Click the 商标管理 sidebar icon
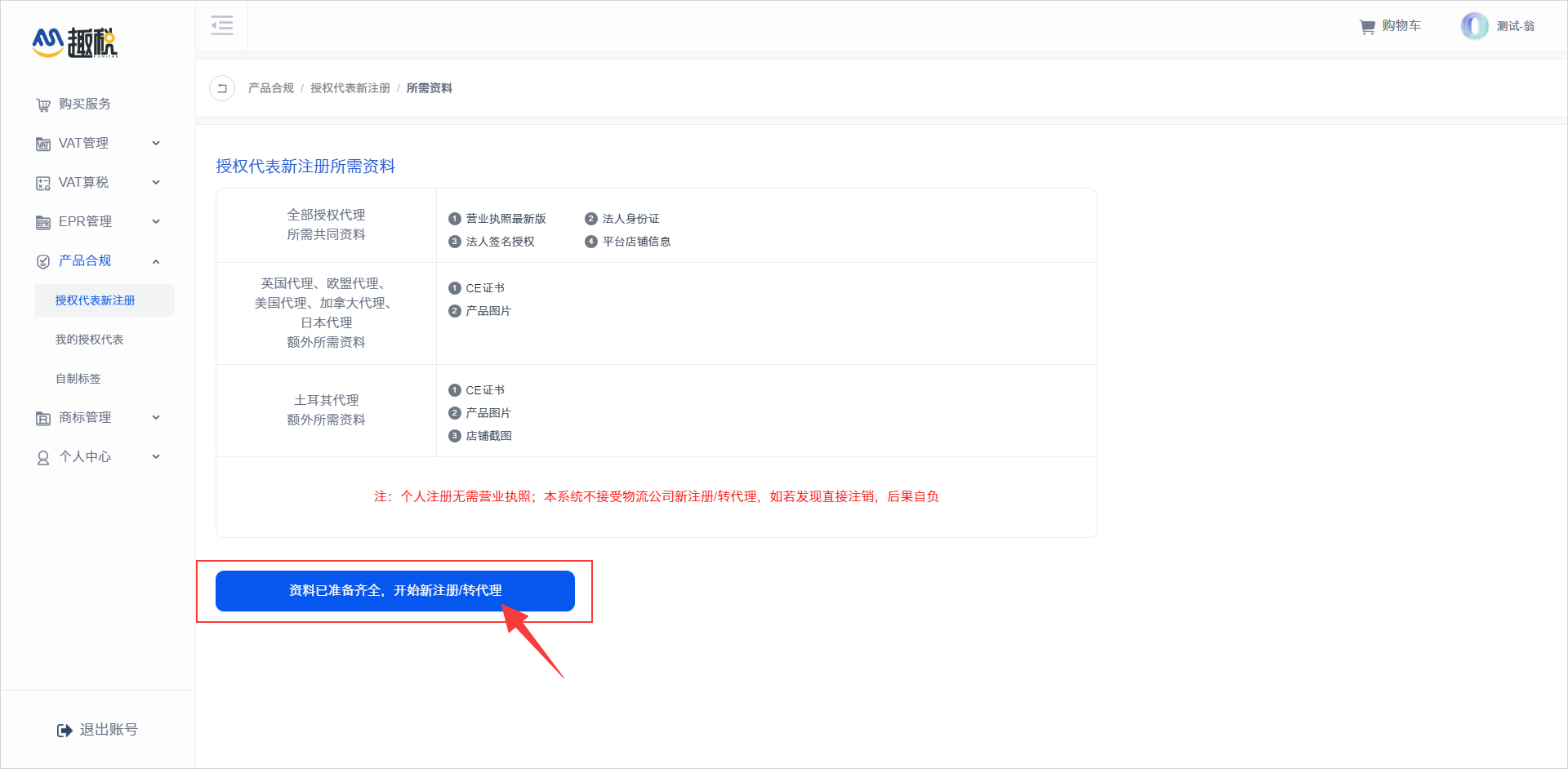Screen dimensions: 1568x769 pos(43,419)
